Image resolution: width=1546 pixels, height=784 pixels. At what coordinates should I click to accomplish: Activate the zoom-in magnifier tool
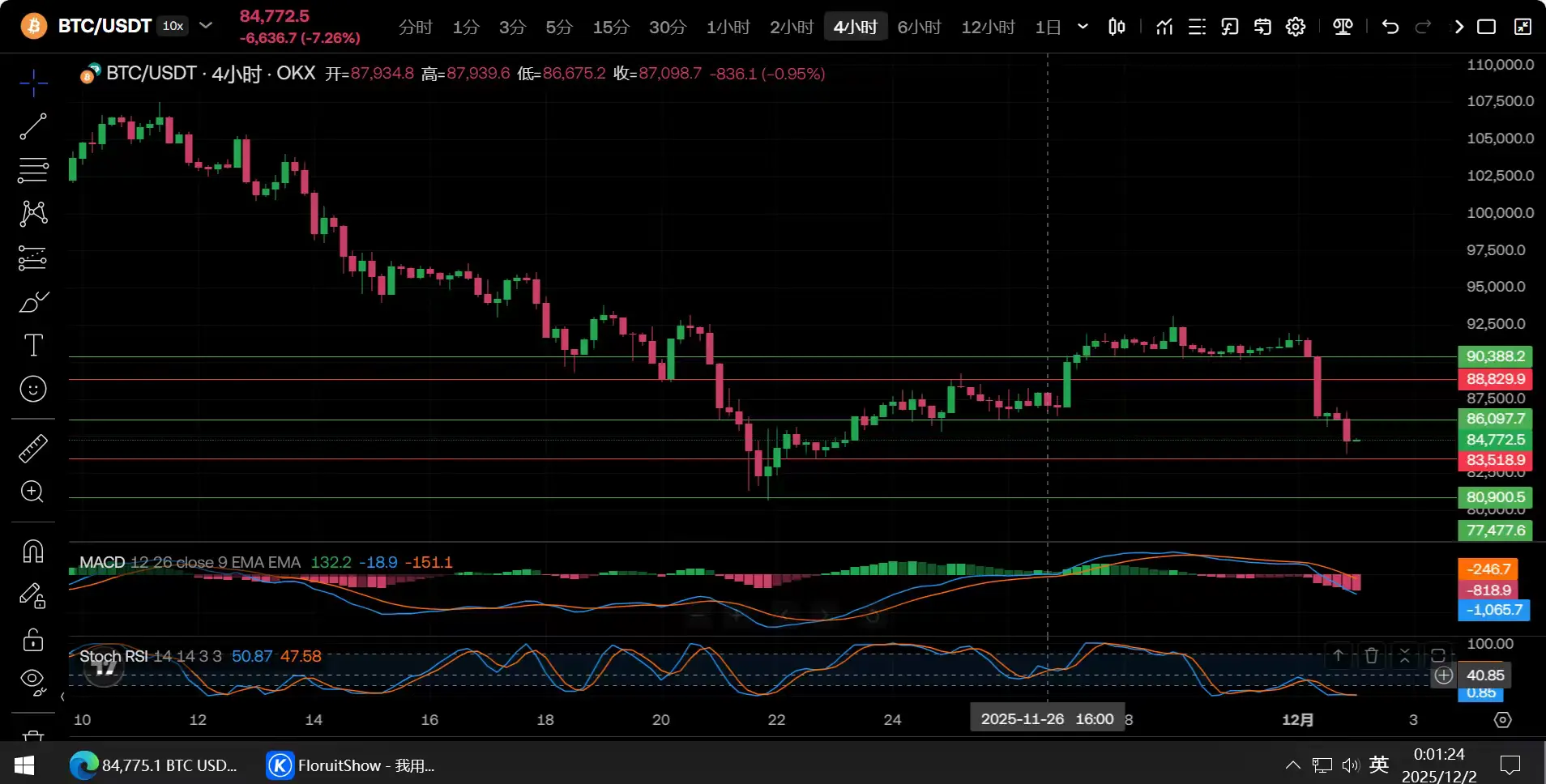point(33,492)
